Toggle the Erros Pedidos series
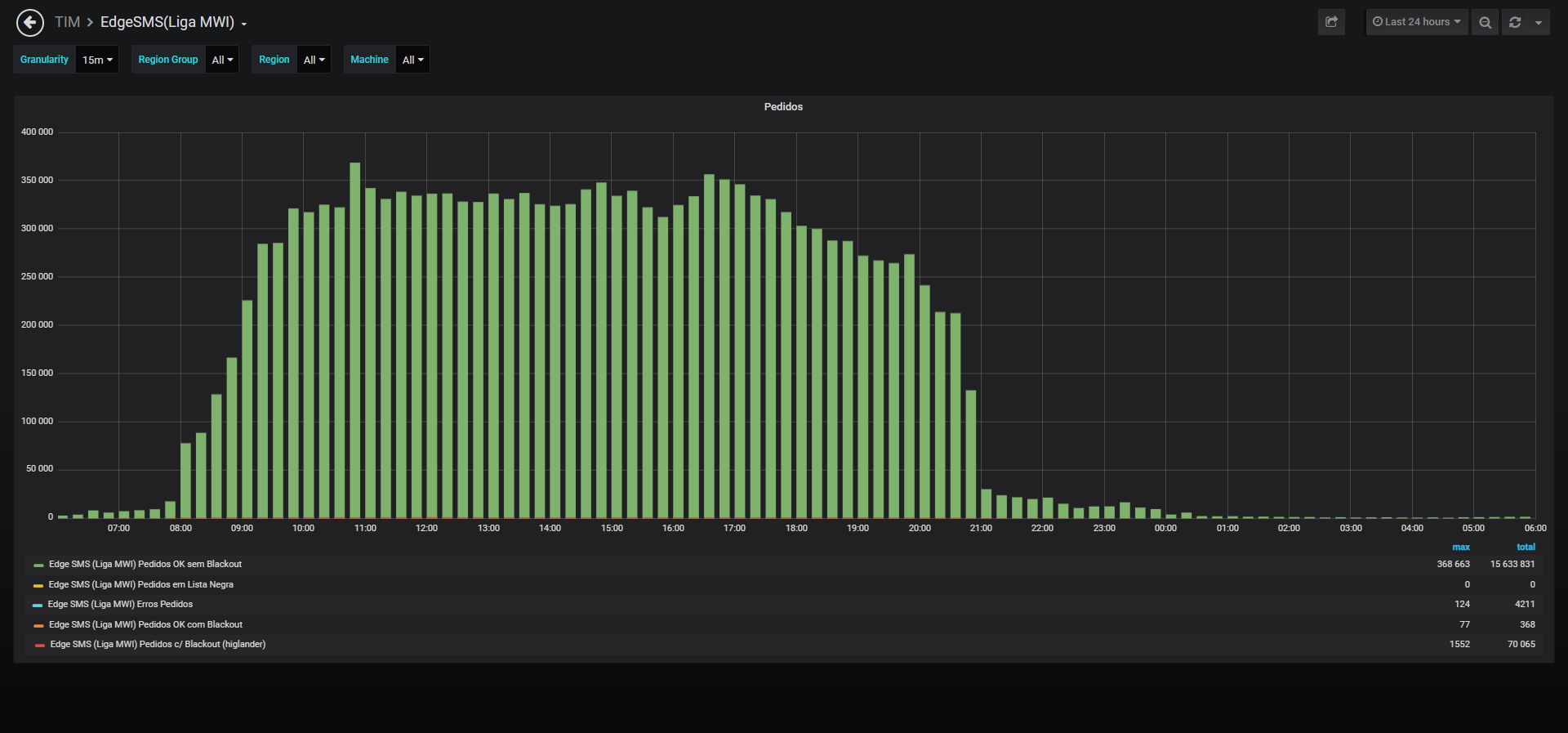 120,605
